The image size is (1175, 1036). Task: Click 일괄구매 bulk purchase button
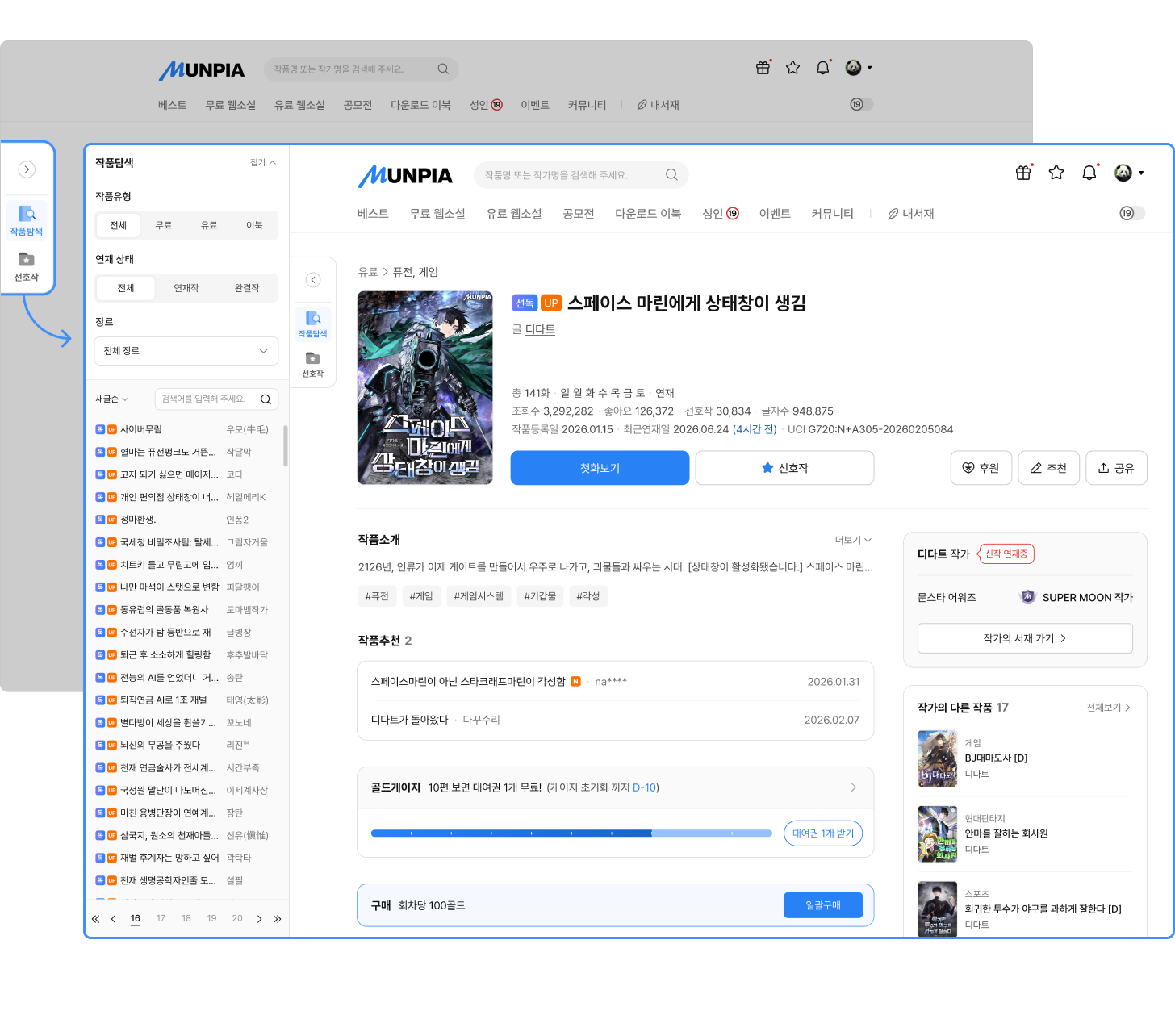[x=823, y=905]
